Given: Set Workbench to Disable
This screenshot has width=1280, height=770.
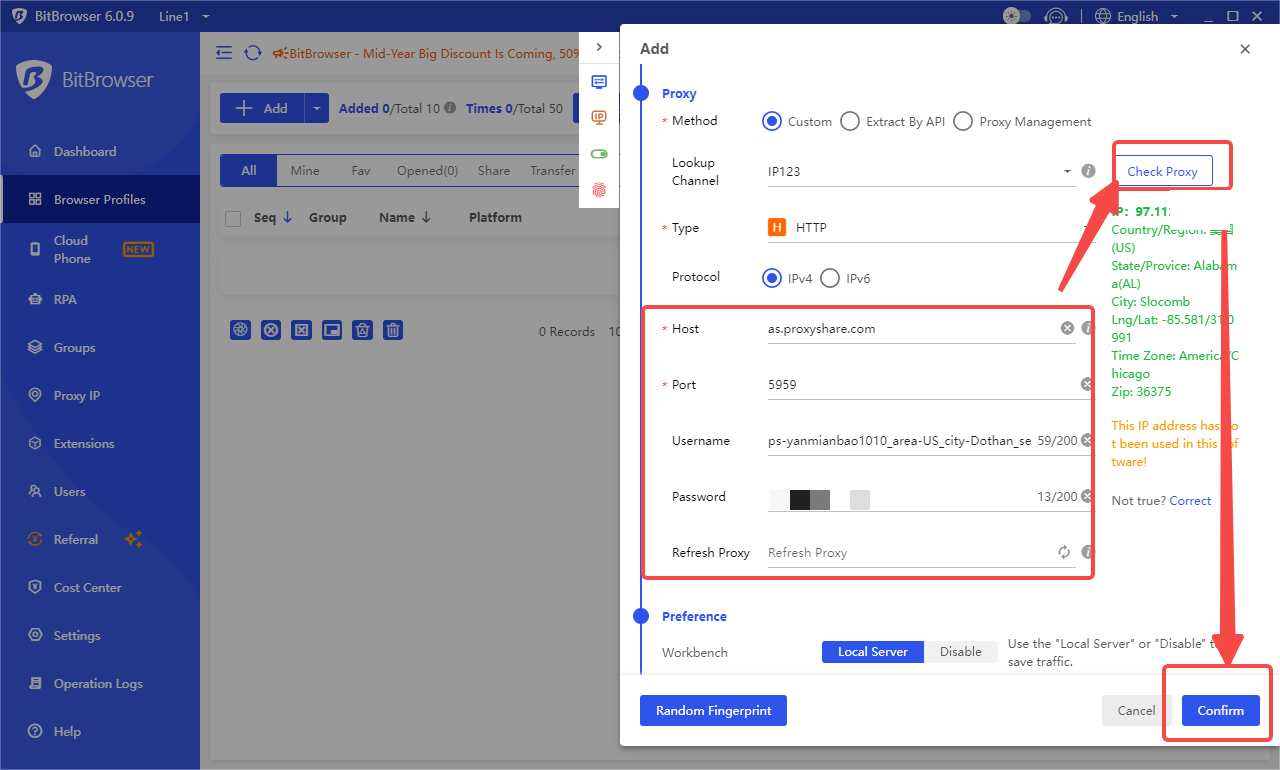Looking at the screenshot, I should 961,652.
